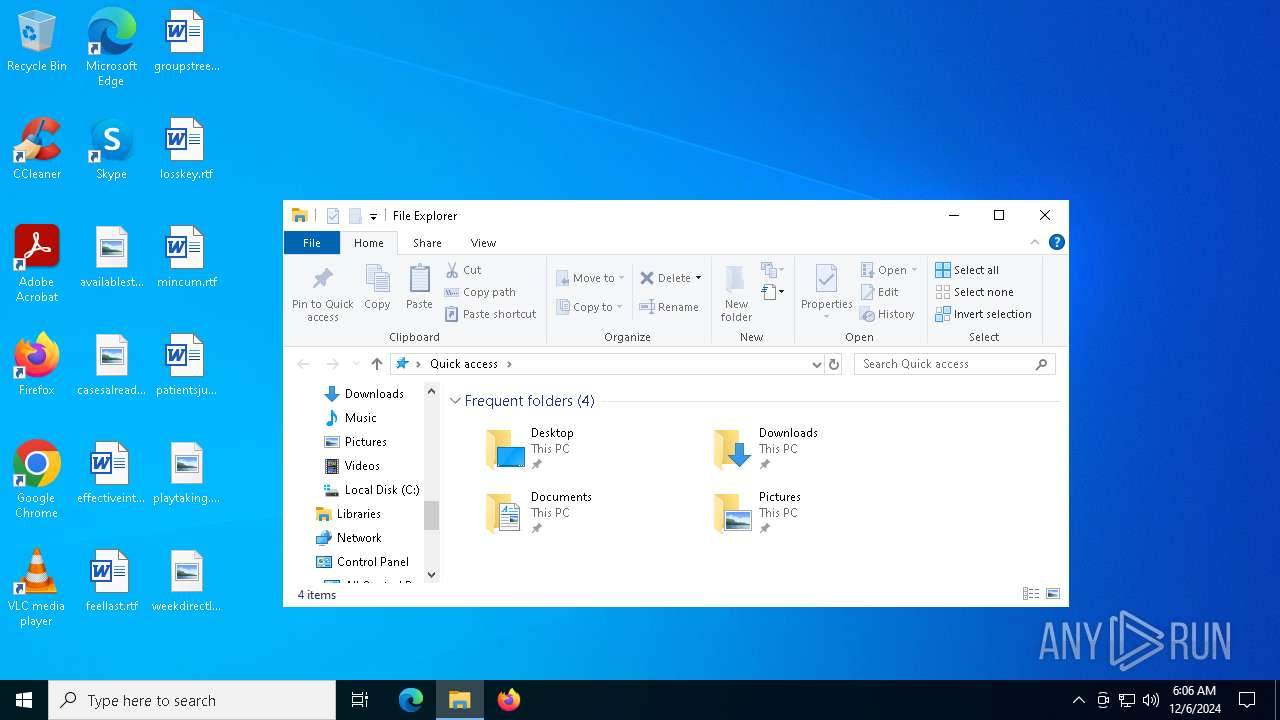
Task: Switch to the Share ribbon tab
Action: [x=427, y=243]
